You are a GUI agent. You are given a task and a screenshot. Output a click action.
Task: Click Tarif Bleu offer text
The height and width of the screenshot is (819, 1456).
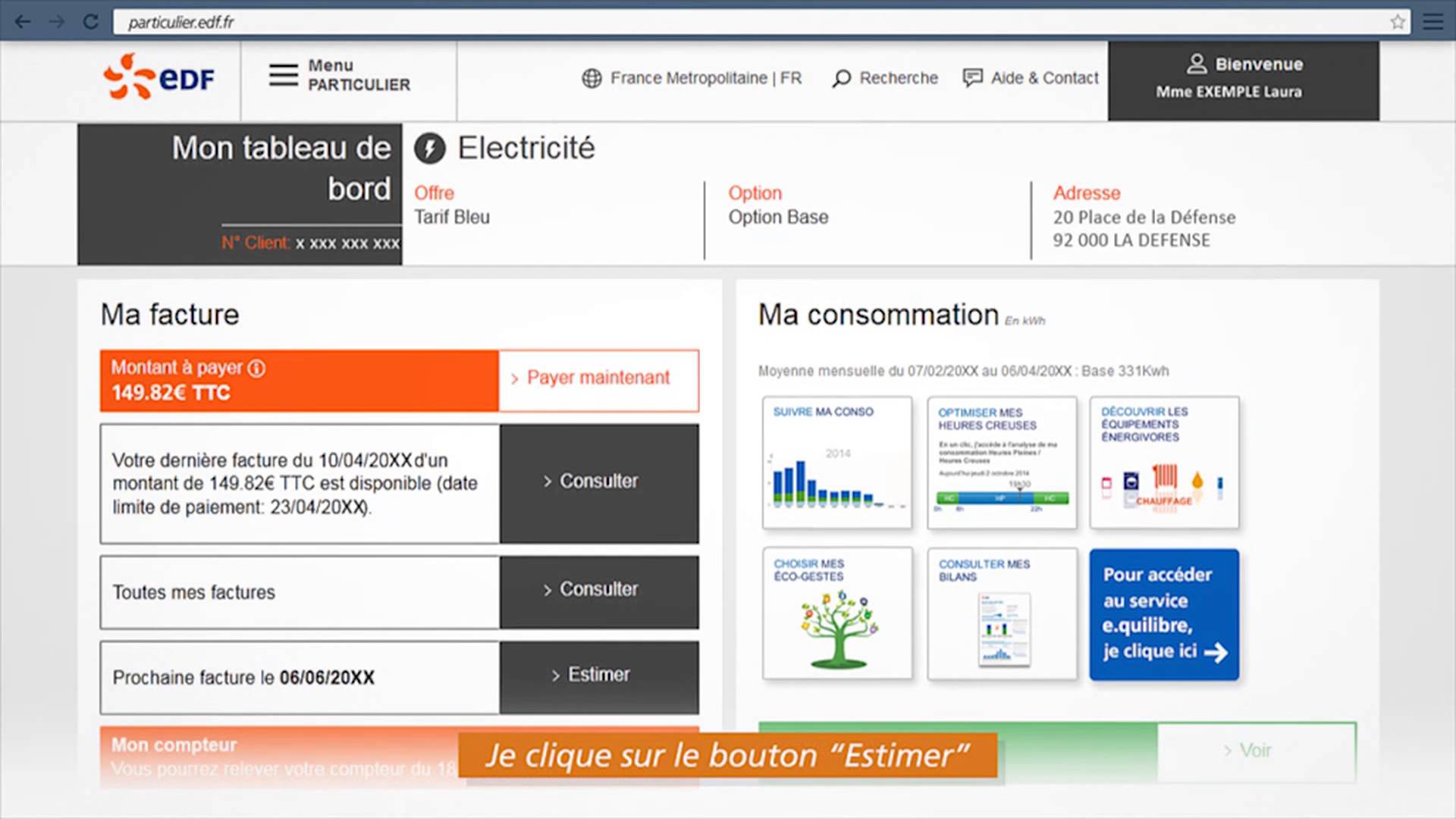452,218
